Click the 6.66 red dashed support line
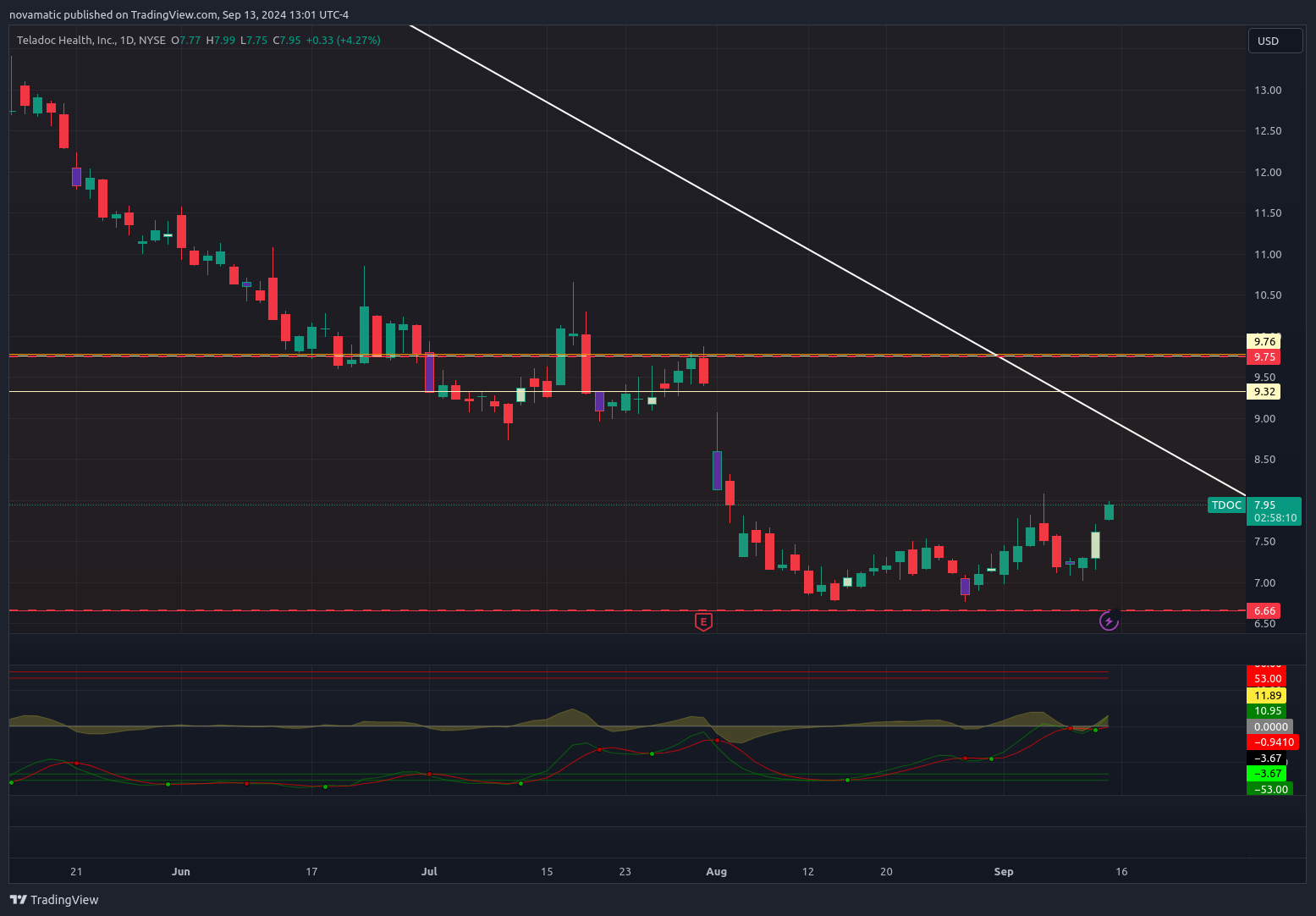Screen dimensions: 1316x916 click(626, 610)
